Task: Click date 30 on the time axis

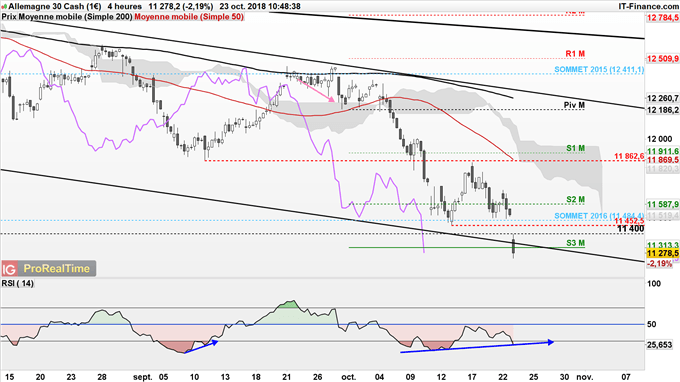Action: pyautogui.click(x=564, y=377)
